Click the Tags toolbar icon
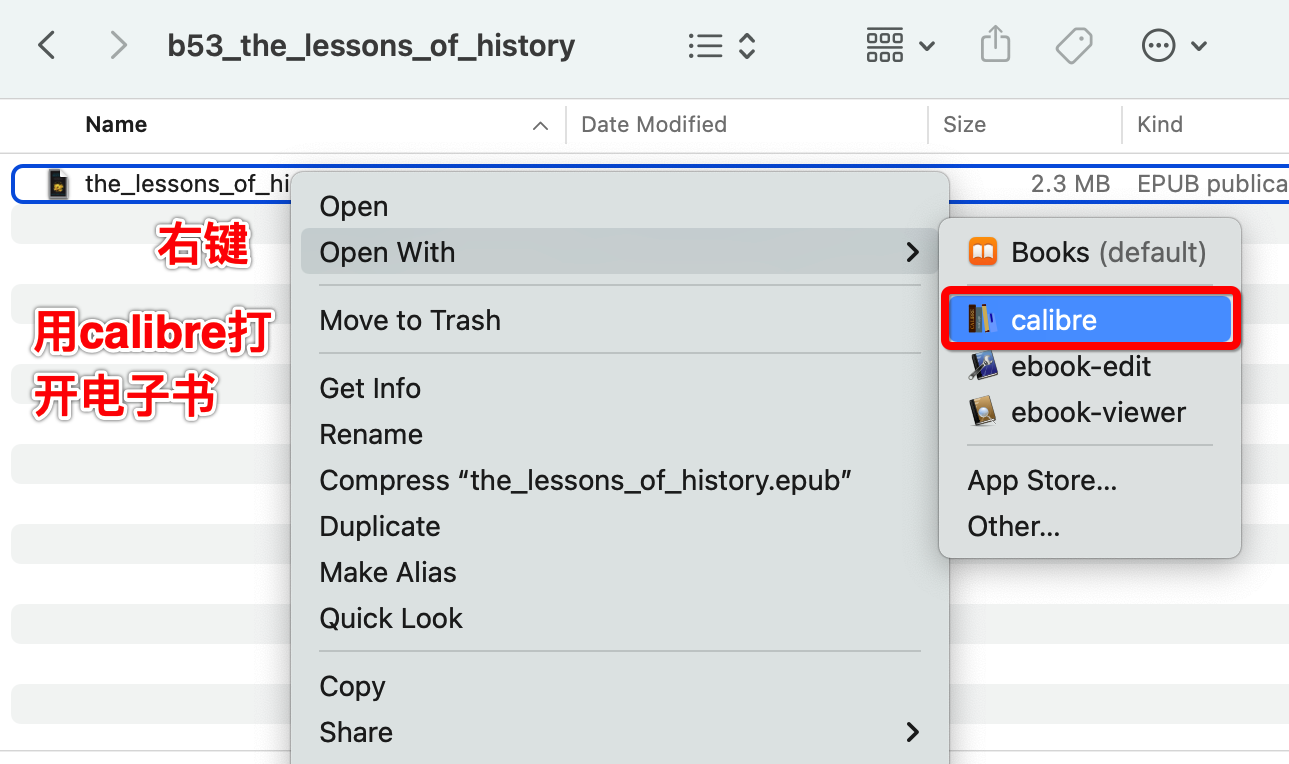 1073,46
